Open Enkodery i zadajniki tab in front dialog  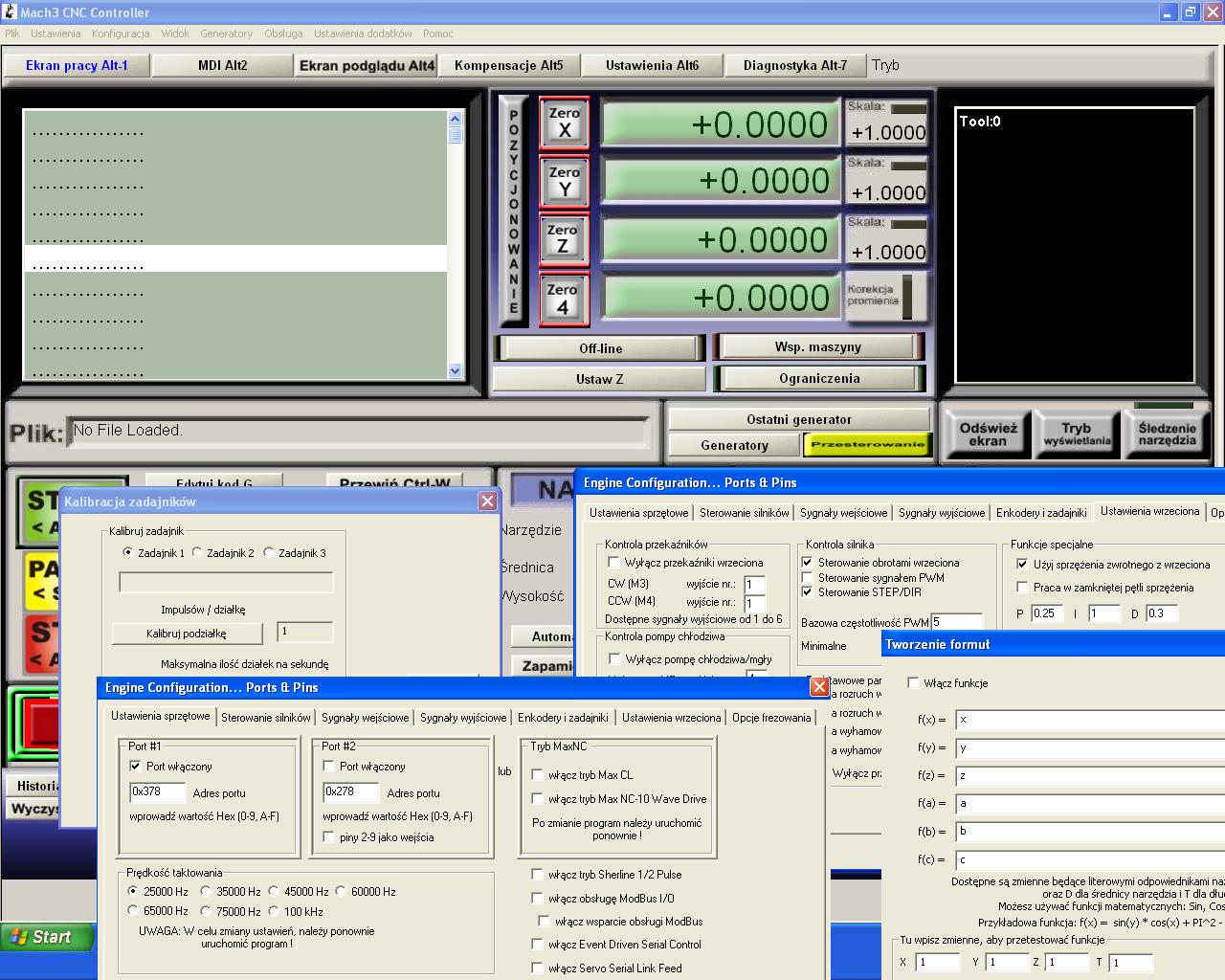pos(563,717)
